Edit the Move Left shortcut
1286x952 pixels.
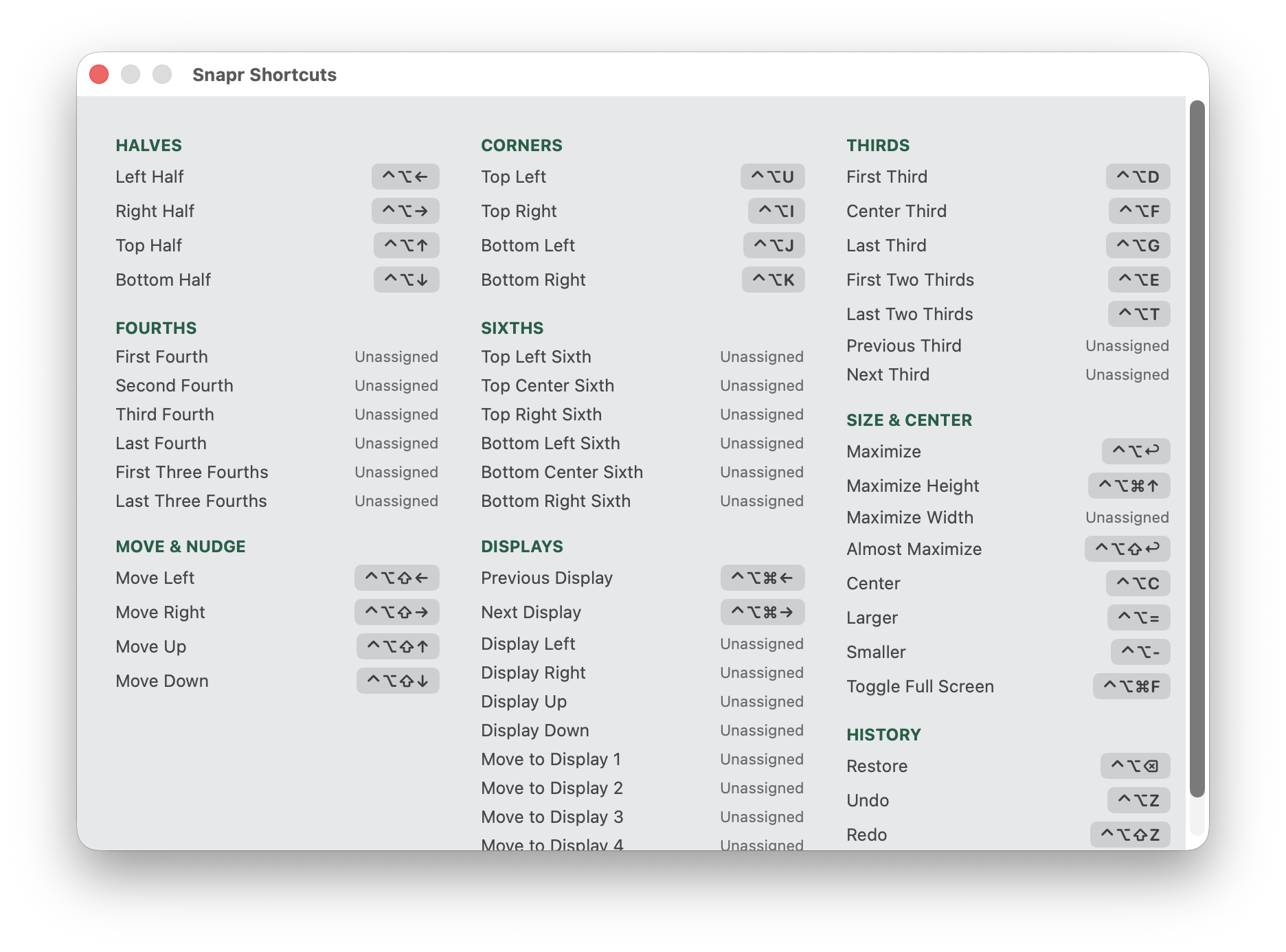coord(396,578)
